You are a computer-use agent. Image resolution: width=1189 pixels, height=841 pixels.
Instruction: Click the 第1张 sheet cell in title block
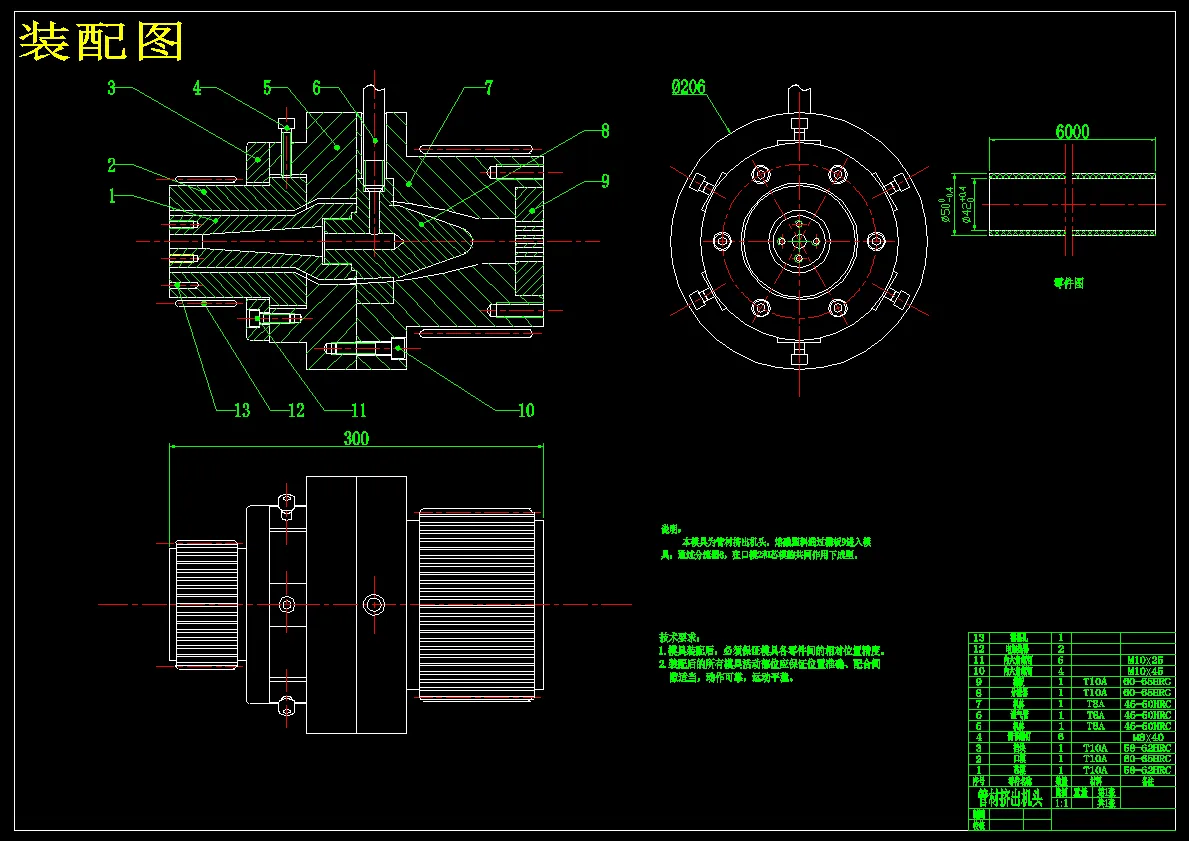(1106, 792)
